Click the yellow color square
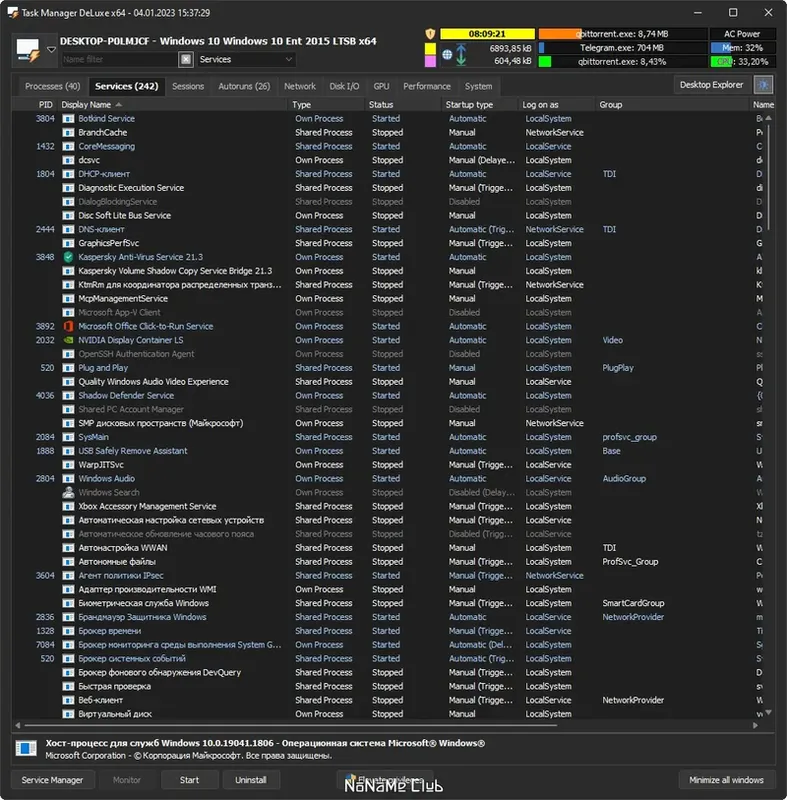This screenshot has height=800, width=787. [430, 48]
